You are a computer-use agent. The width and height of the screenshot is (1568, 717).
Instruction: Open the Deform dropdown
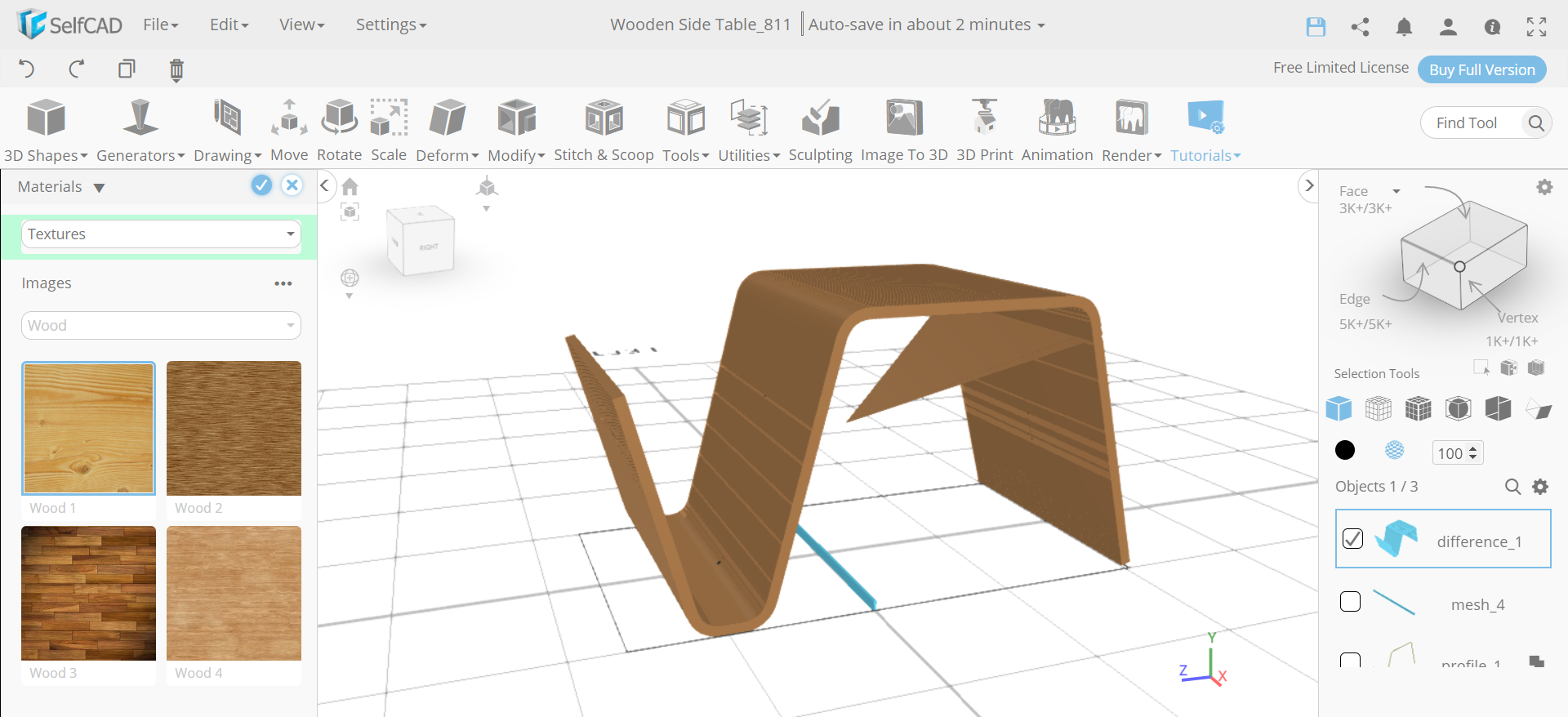coord(448,131)
